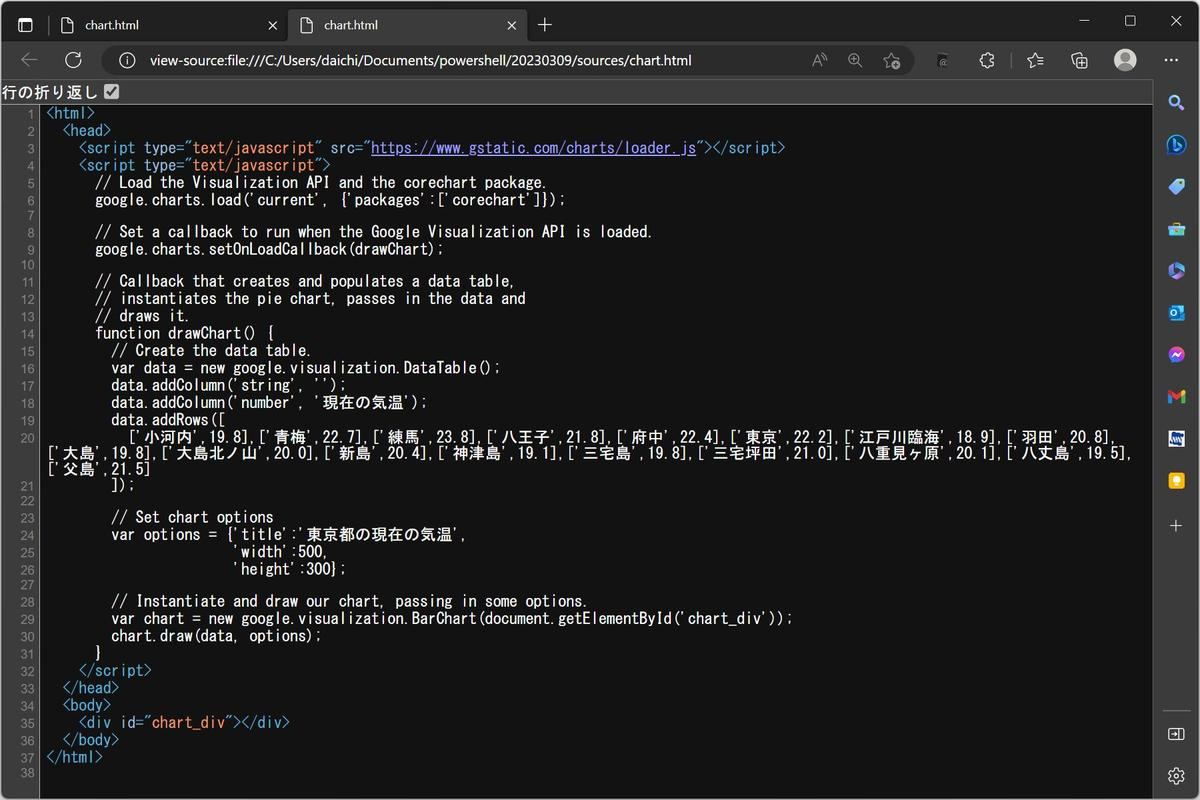Close the first chart.html tab
Screen dimensions: 1200x800
click(273, 25)
